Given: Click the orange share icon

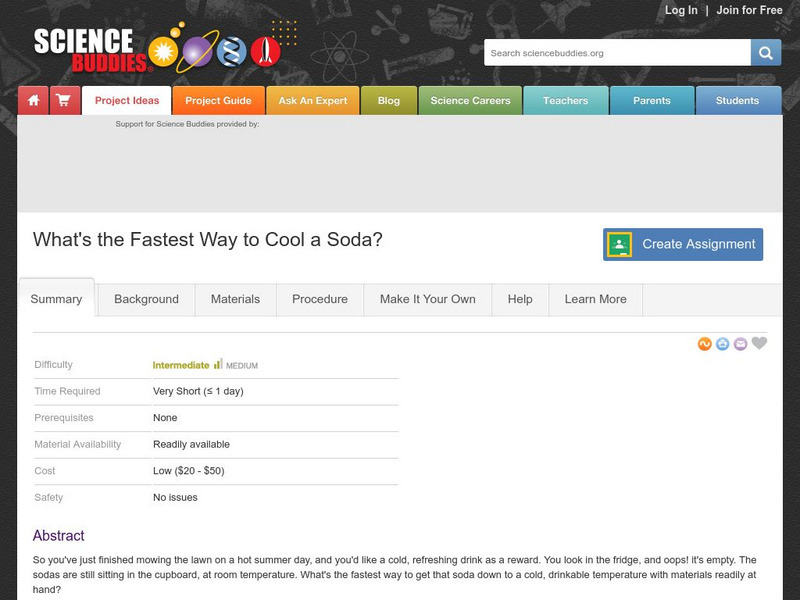Looking at the screenshot, I should 705,344.
